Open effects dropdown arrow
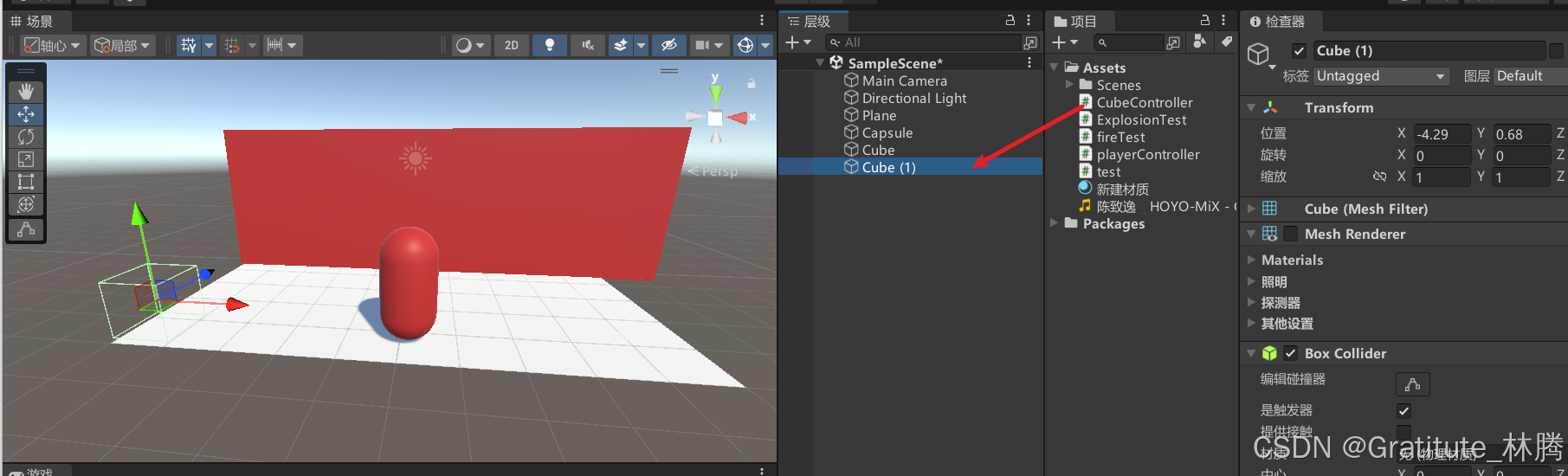 pyautogui.click(x=642, y=45)
